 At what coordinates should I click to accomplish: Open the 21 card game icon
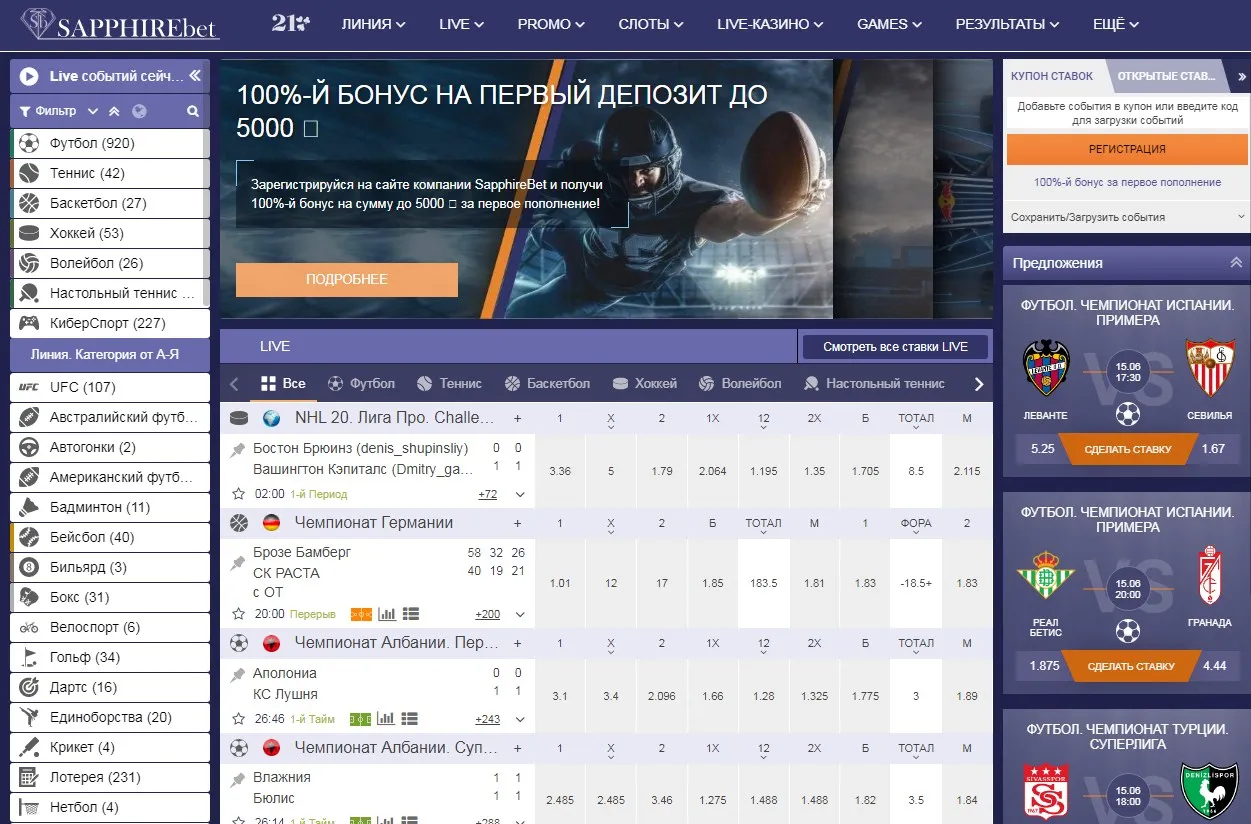pyautogui.click(x=291, y=24)
